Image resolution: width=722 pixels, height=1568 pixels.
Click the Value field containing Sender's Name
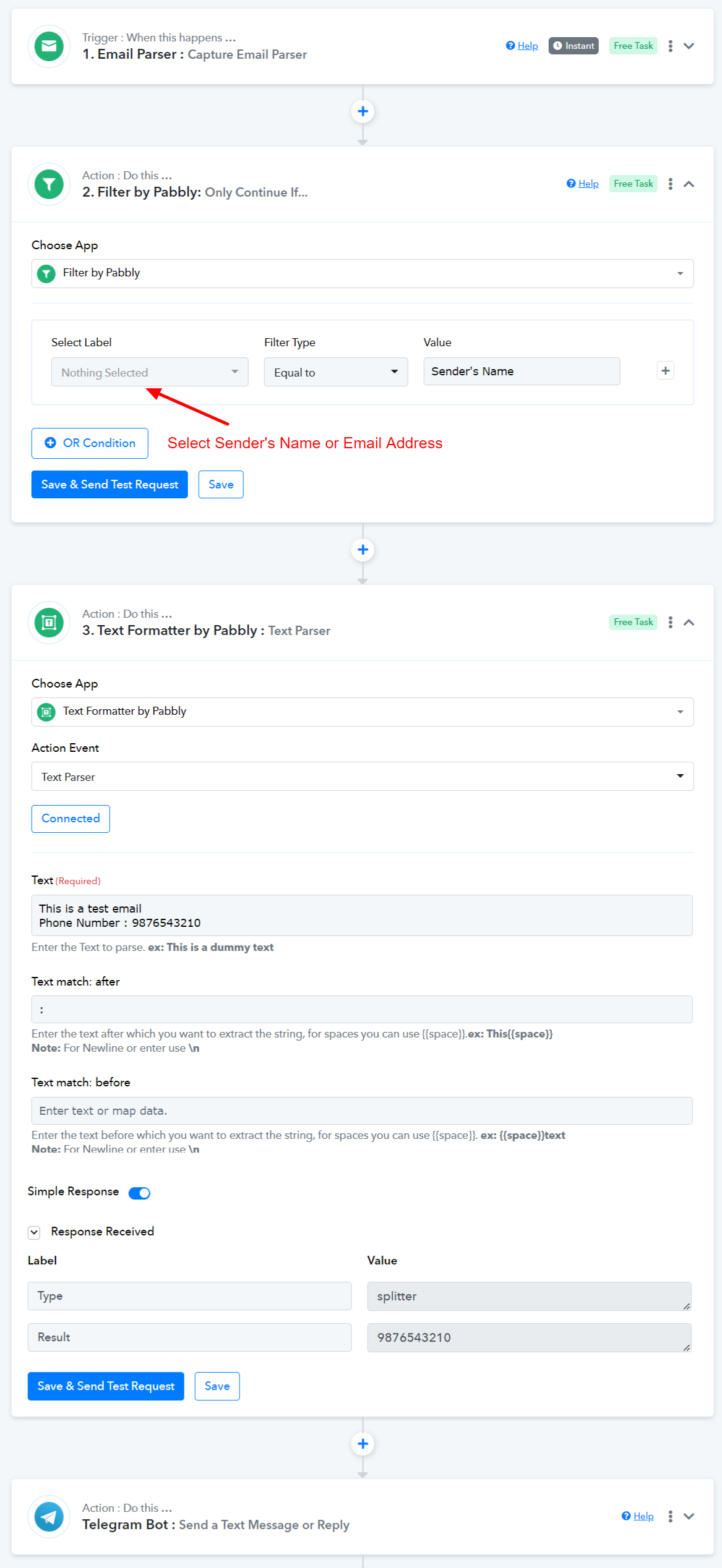tap(522, 372)
